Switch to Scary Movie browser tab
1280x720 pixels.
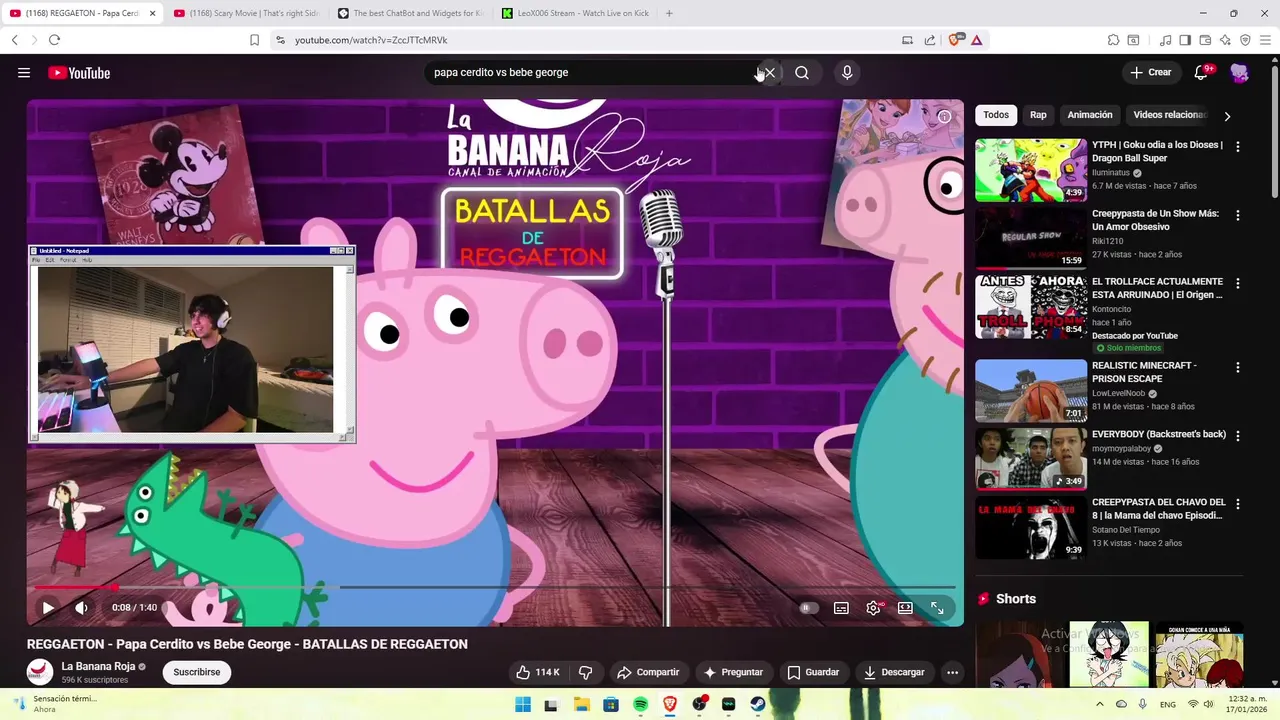[246, 13]
